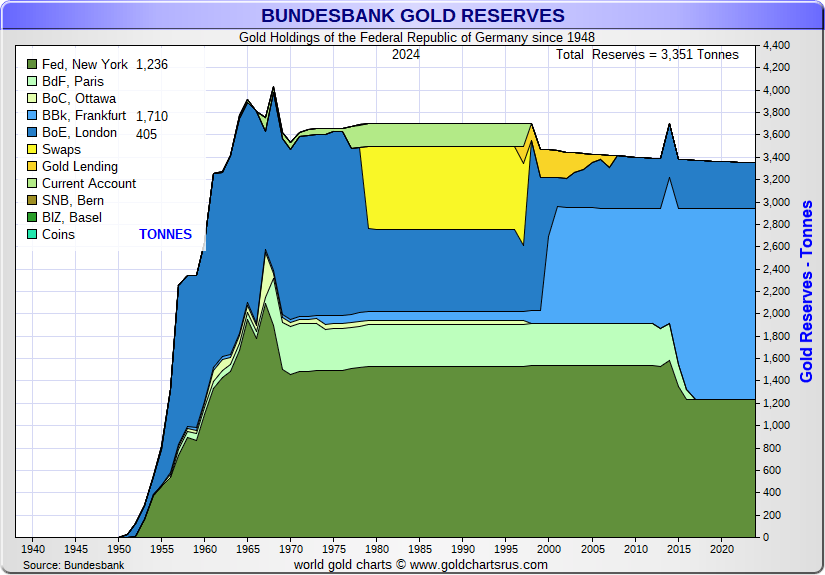
Task: Select the BoE, London legend swatch
Action: (31, 133)
